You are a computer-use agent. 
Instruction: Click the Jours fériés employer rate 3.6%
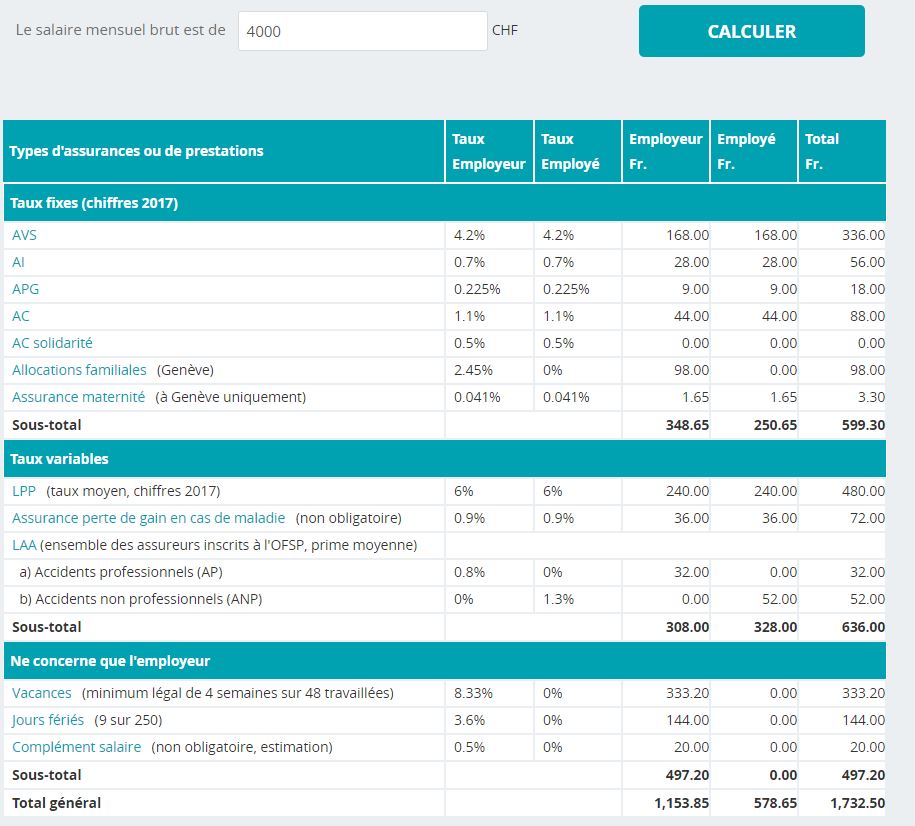(469, 720)
